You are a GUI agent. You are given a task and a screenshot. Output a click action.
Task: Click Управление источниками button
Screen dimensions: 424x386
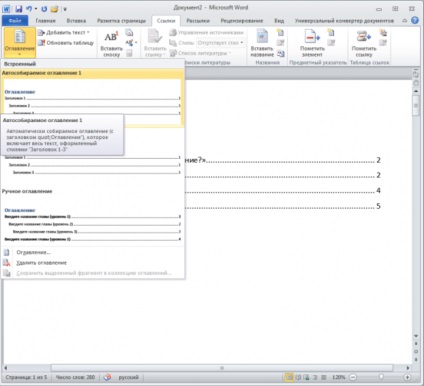[x=207, y=33]
